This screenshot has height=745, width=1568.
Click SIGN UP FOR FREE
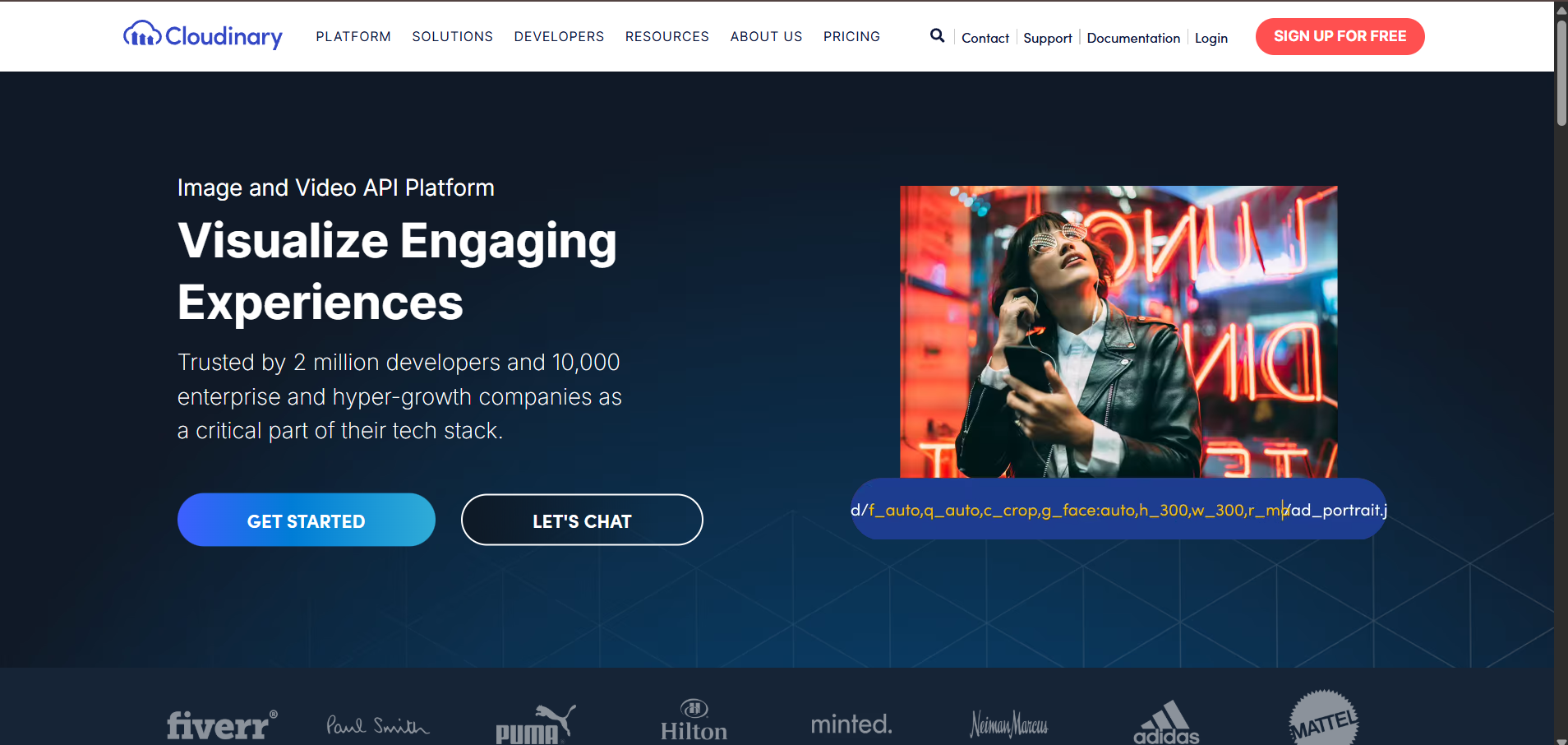(x=1339, y=35)
